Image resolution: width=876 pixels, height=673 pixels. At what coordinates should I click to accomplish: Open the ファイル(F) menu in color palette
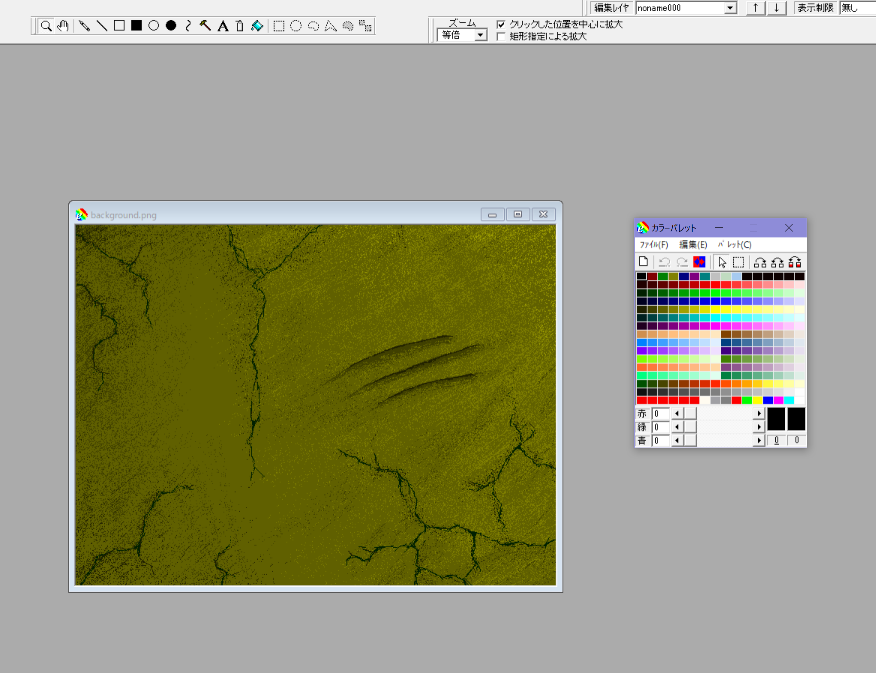(654, 245)
